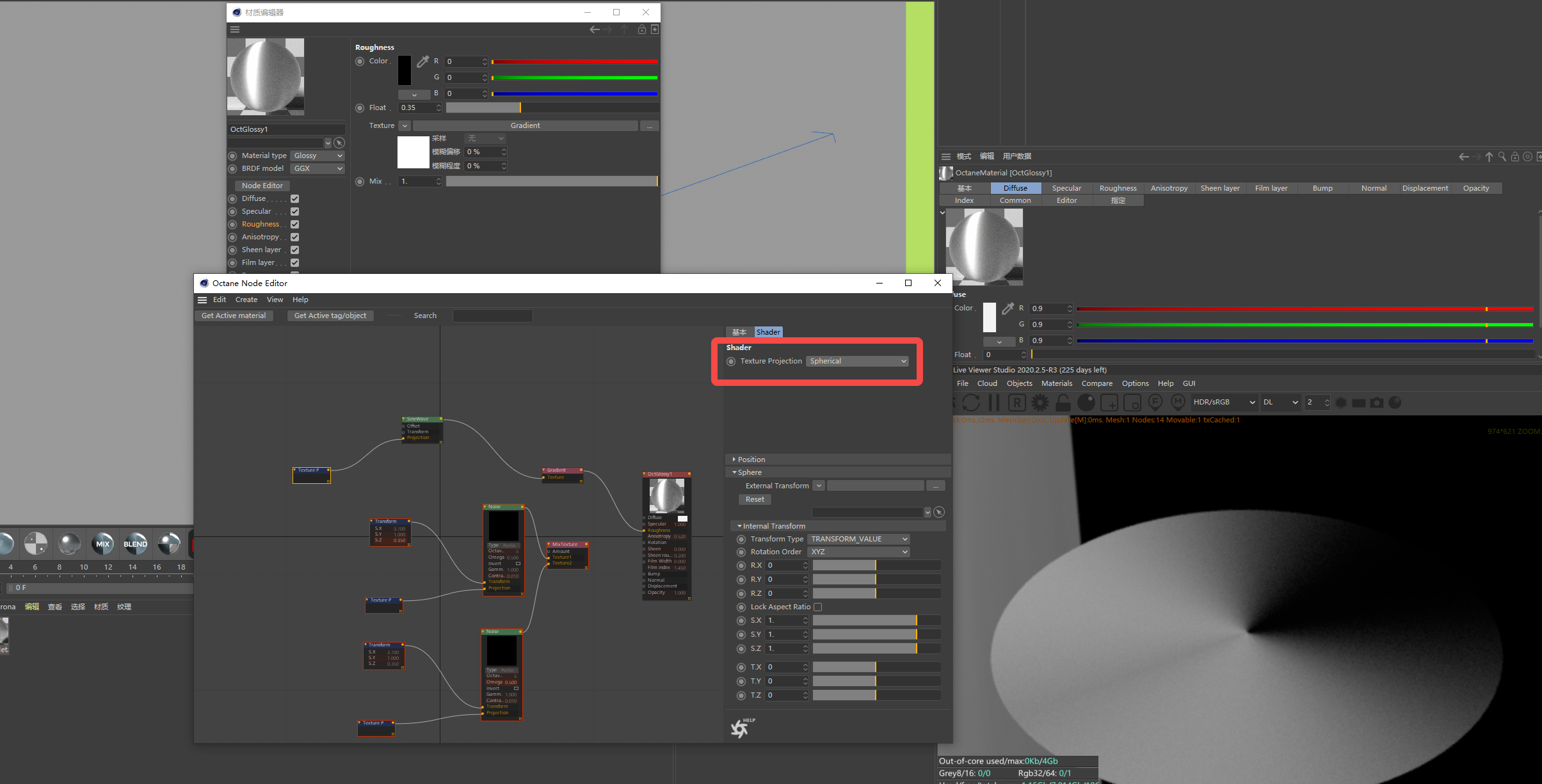
Task: Click the Live Viewer restart render icon
Action: tap(971, 403)
